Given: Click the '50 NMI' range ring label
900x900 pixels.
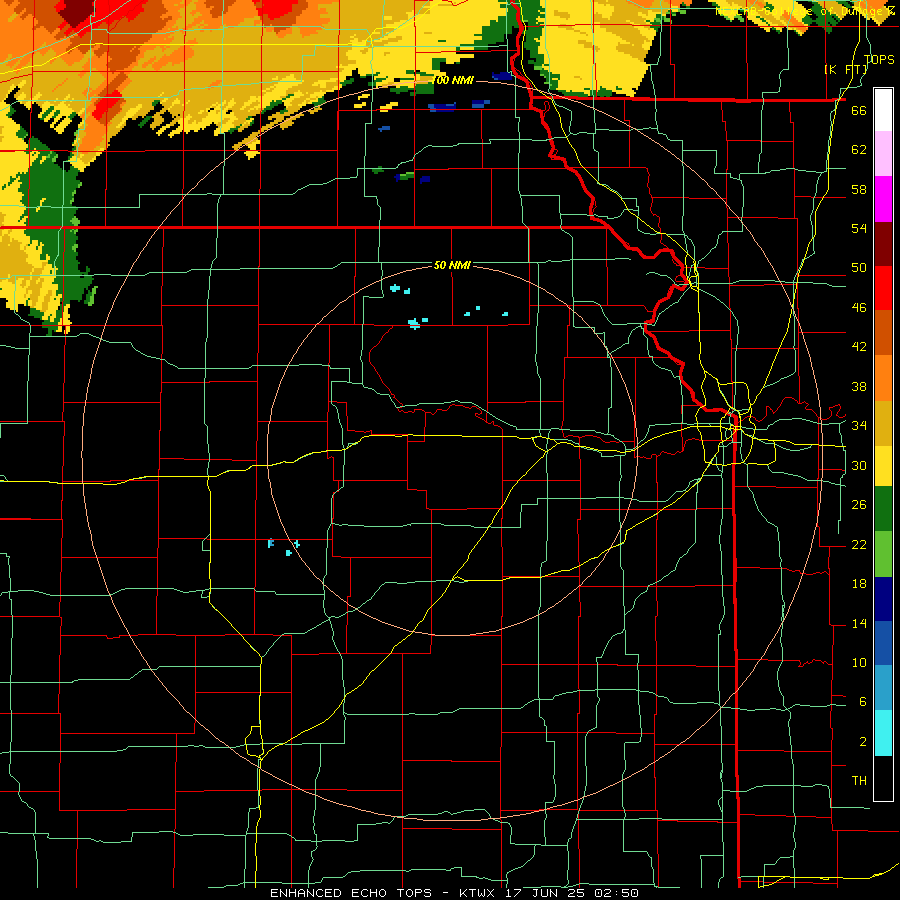Looking at the screenshot, I should point(452,265).
